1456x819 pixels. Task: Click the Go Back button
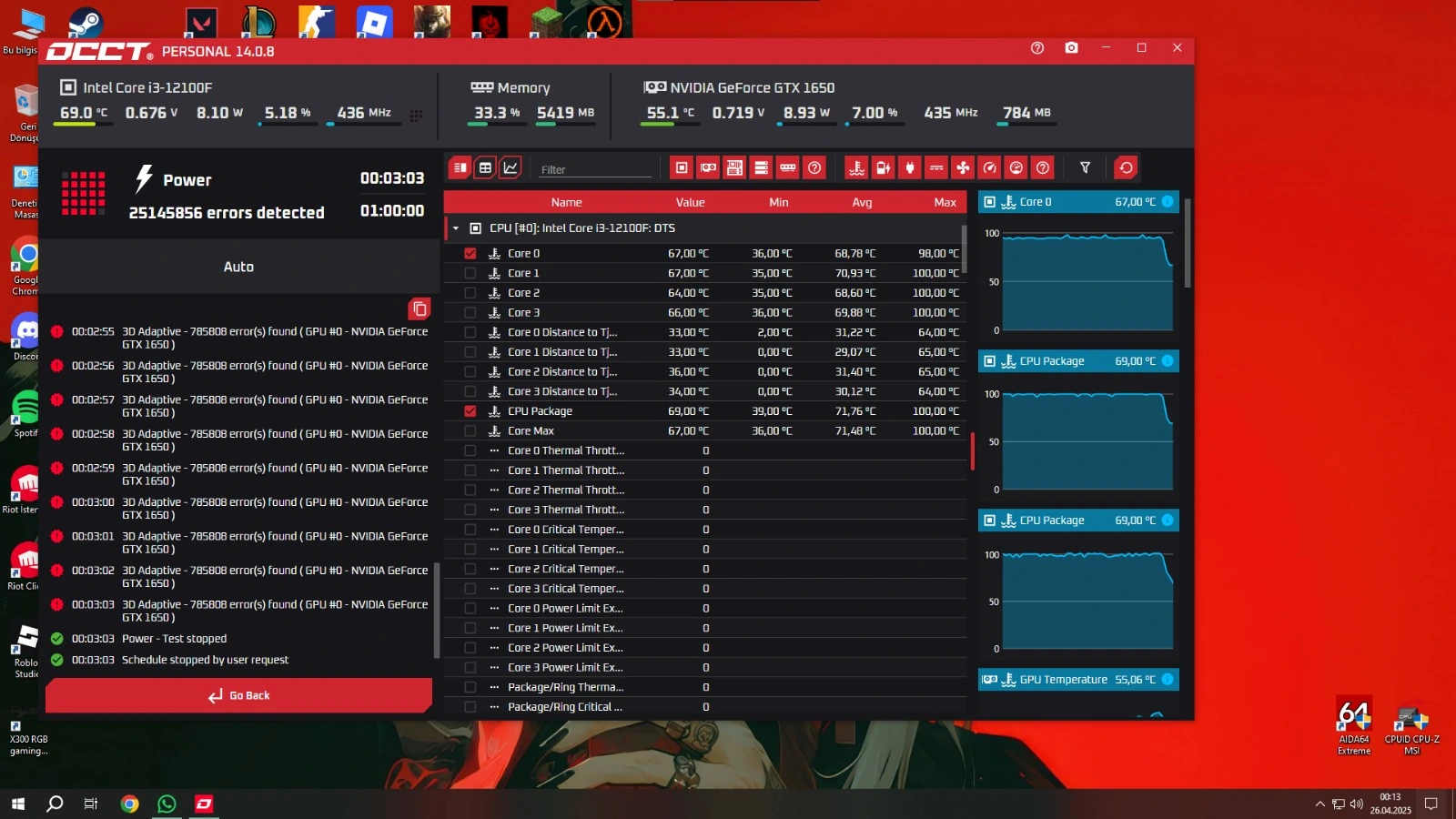238,695
